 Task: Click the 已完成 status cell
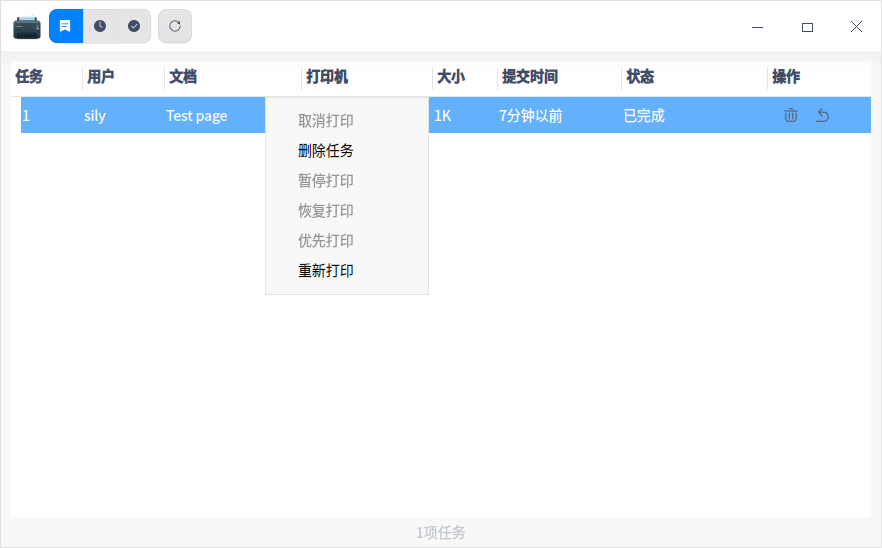[x=644, y=115]
